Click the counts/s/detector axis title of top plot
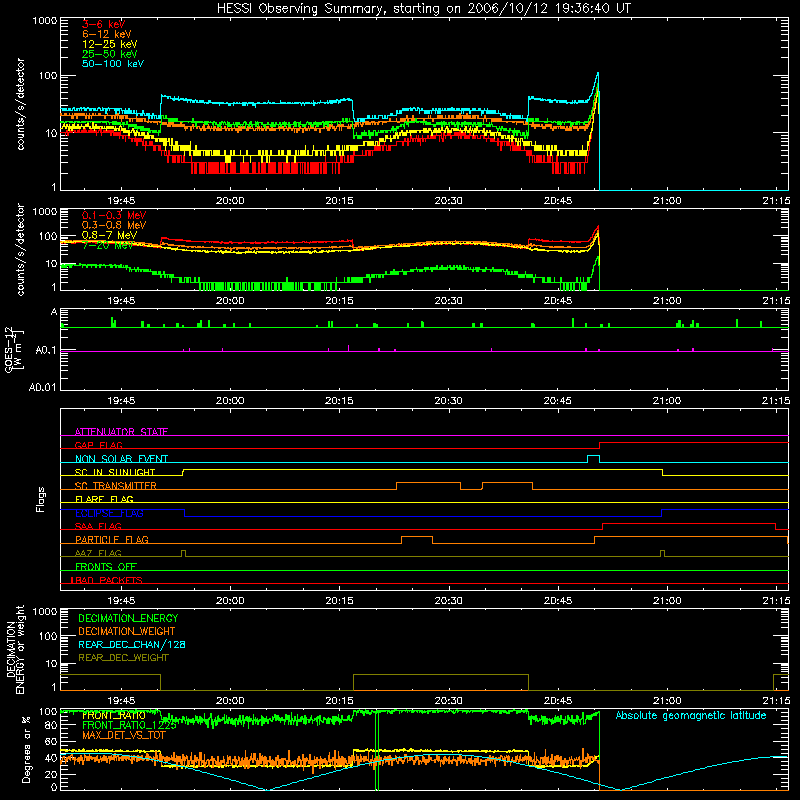The image size is (800, 800). coord(20,104)
